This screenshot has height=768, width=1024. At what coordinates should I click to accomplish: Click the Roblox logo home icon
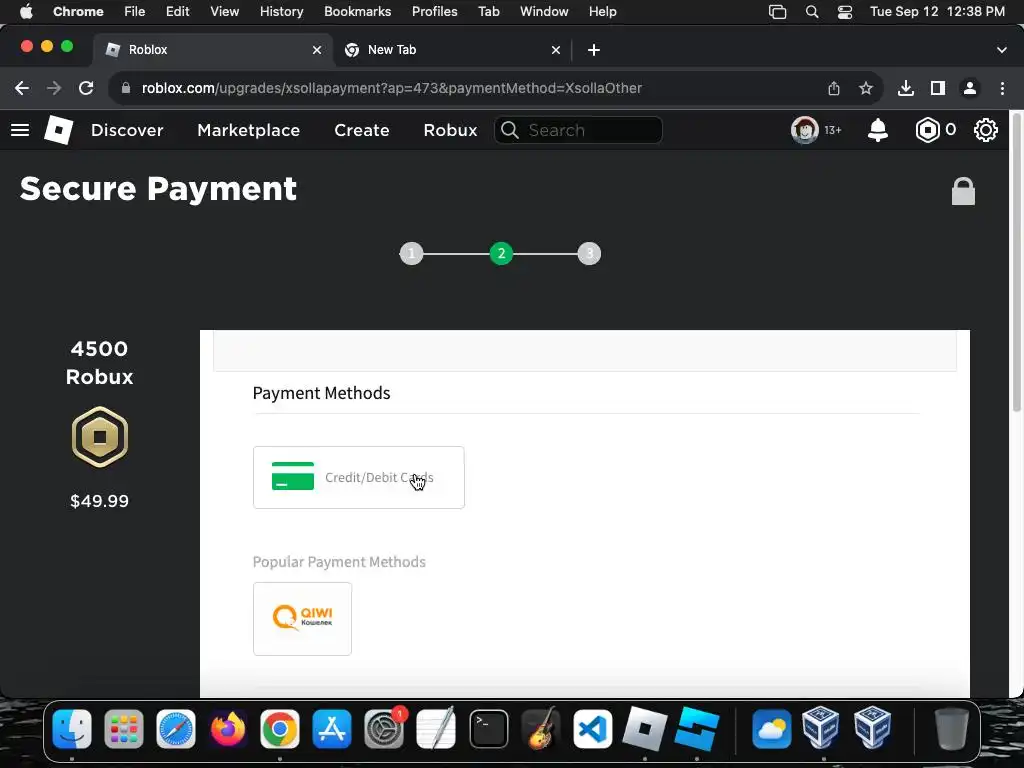click(x=59, y=130)
